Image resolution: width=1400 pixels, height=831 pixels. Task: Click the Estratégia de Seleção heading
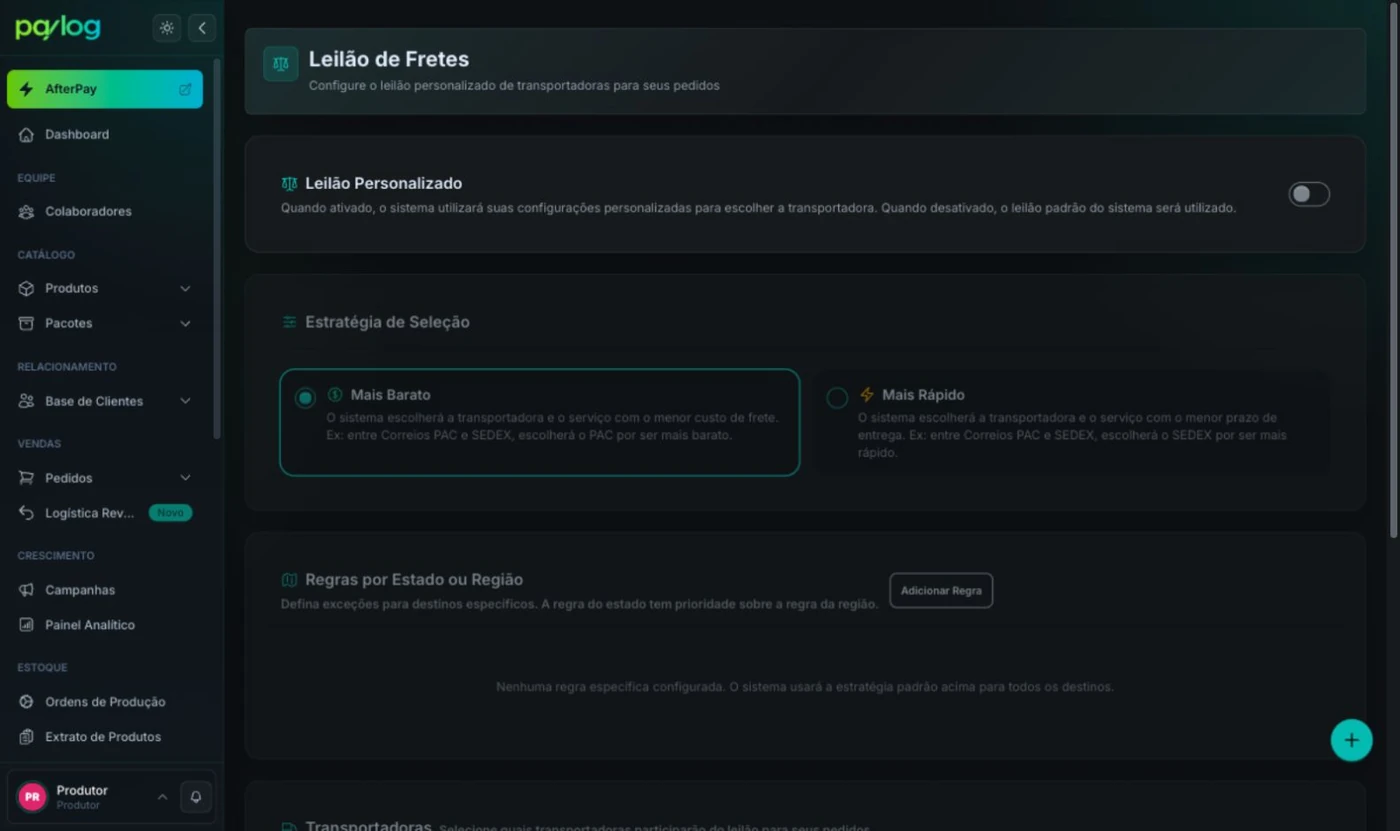[387, 322]
